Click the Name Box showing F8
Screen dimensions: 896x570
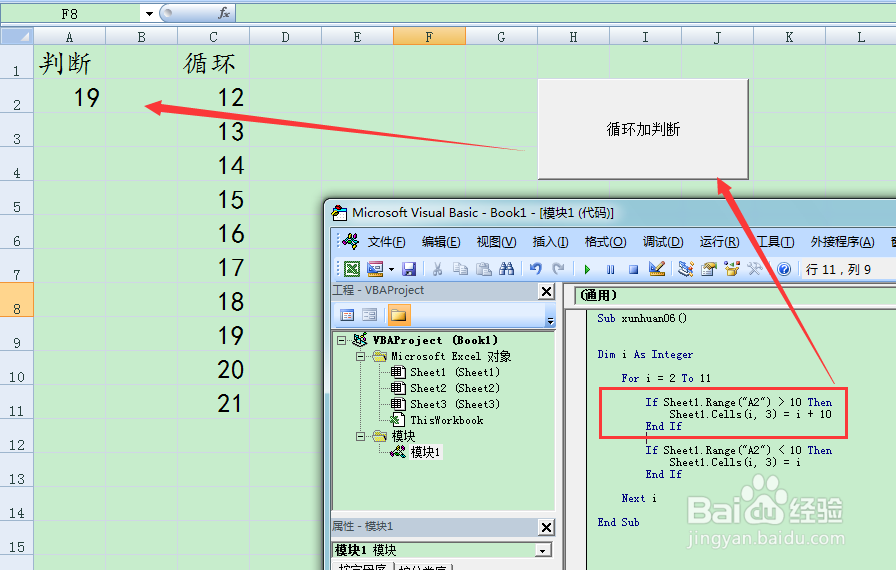(70, 14)
